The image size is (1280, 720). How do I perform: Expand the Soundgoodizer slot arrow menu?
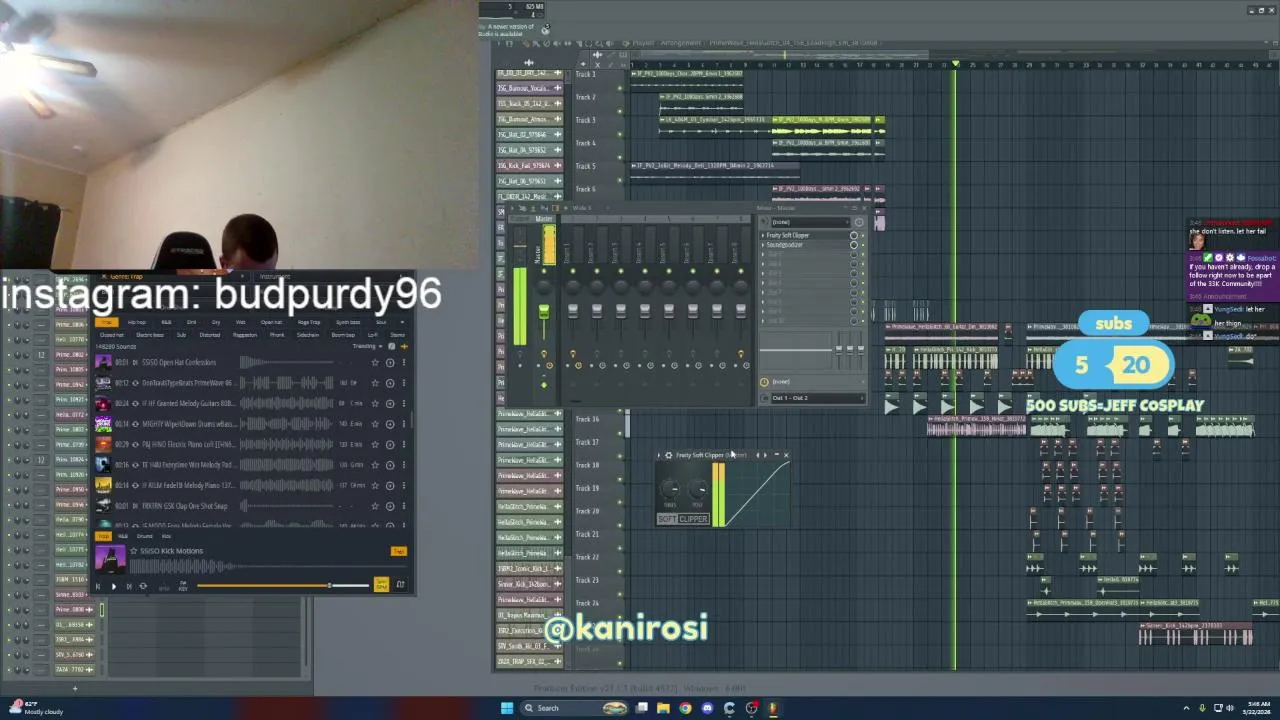coord(762,245)
